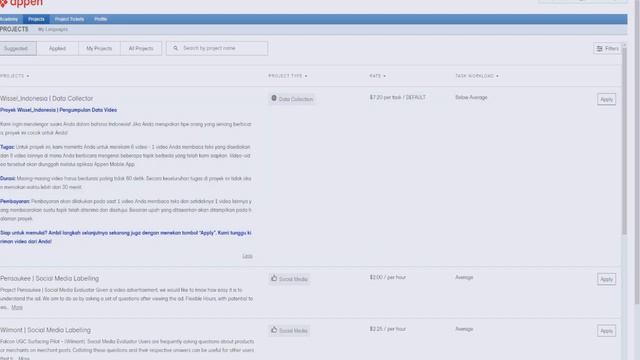
Task: Switch to the Applied tab
Action: (x=57, y=48)
